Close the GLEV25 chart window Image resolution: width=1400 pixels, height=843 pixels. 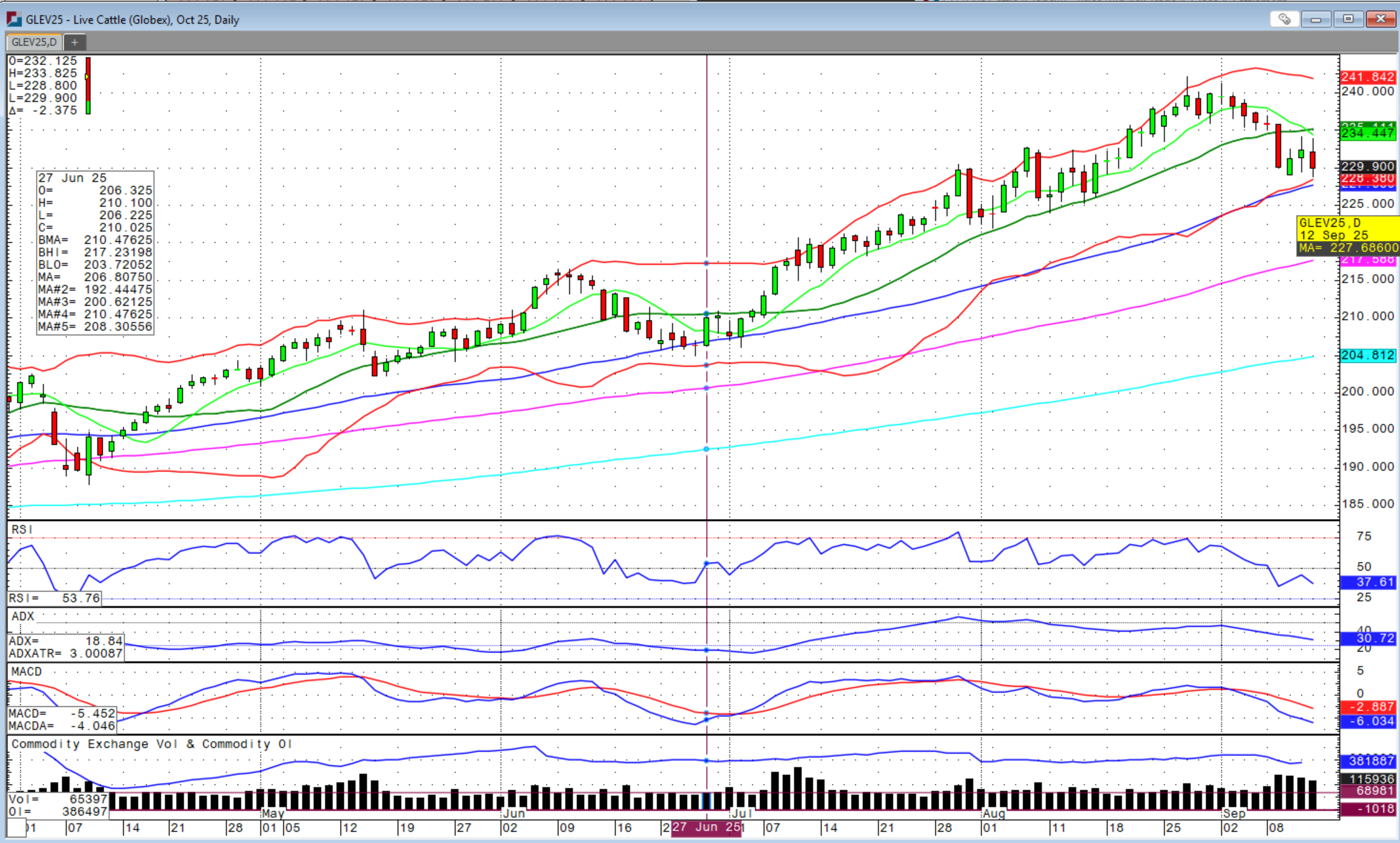click(x=1380, y=19)
